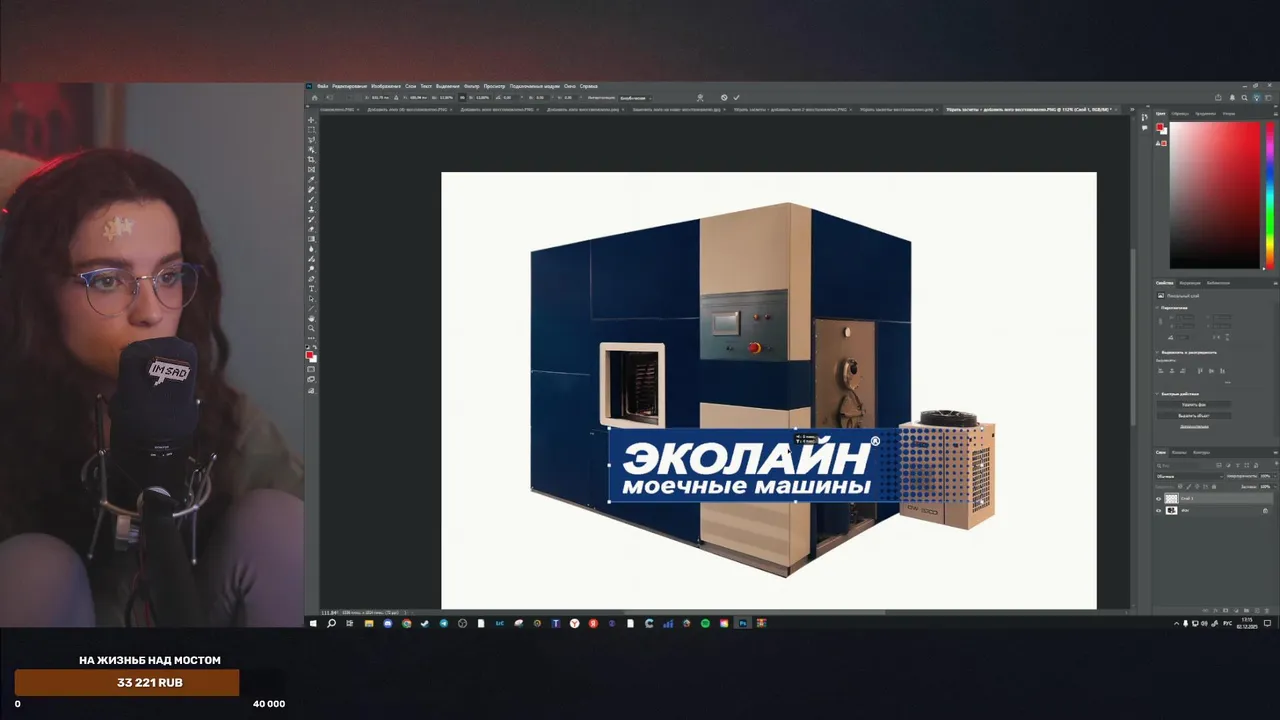This screenshot has height=720, width=1280.
Task: Click the lock icon on the Фон layer
Action: point(1265,511)
